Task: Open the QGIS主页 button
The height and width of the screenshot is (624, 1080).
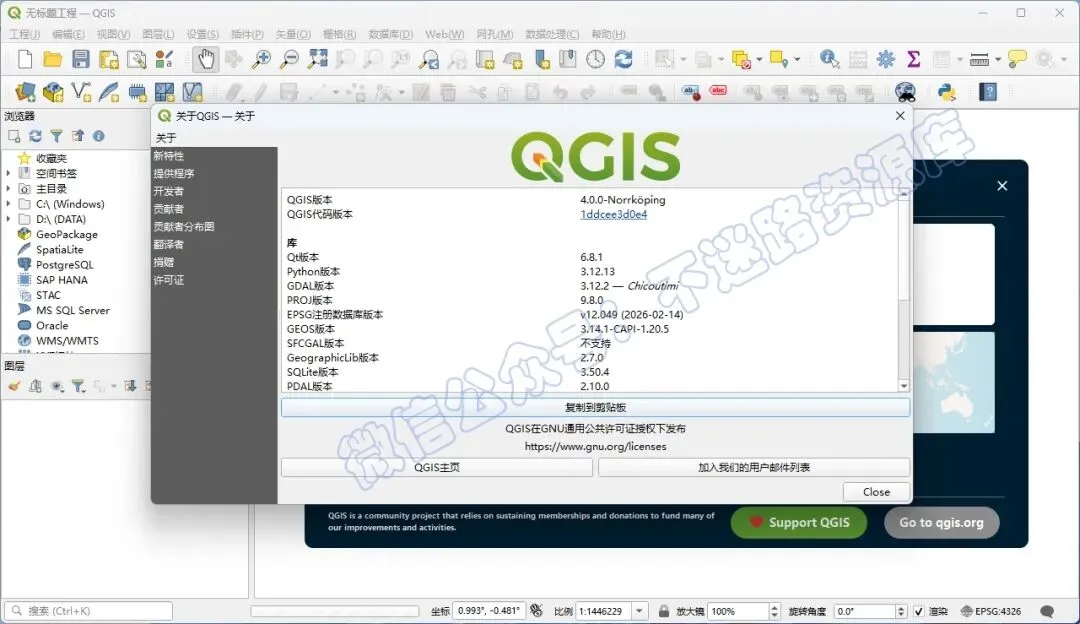Action: [437, 468]
